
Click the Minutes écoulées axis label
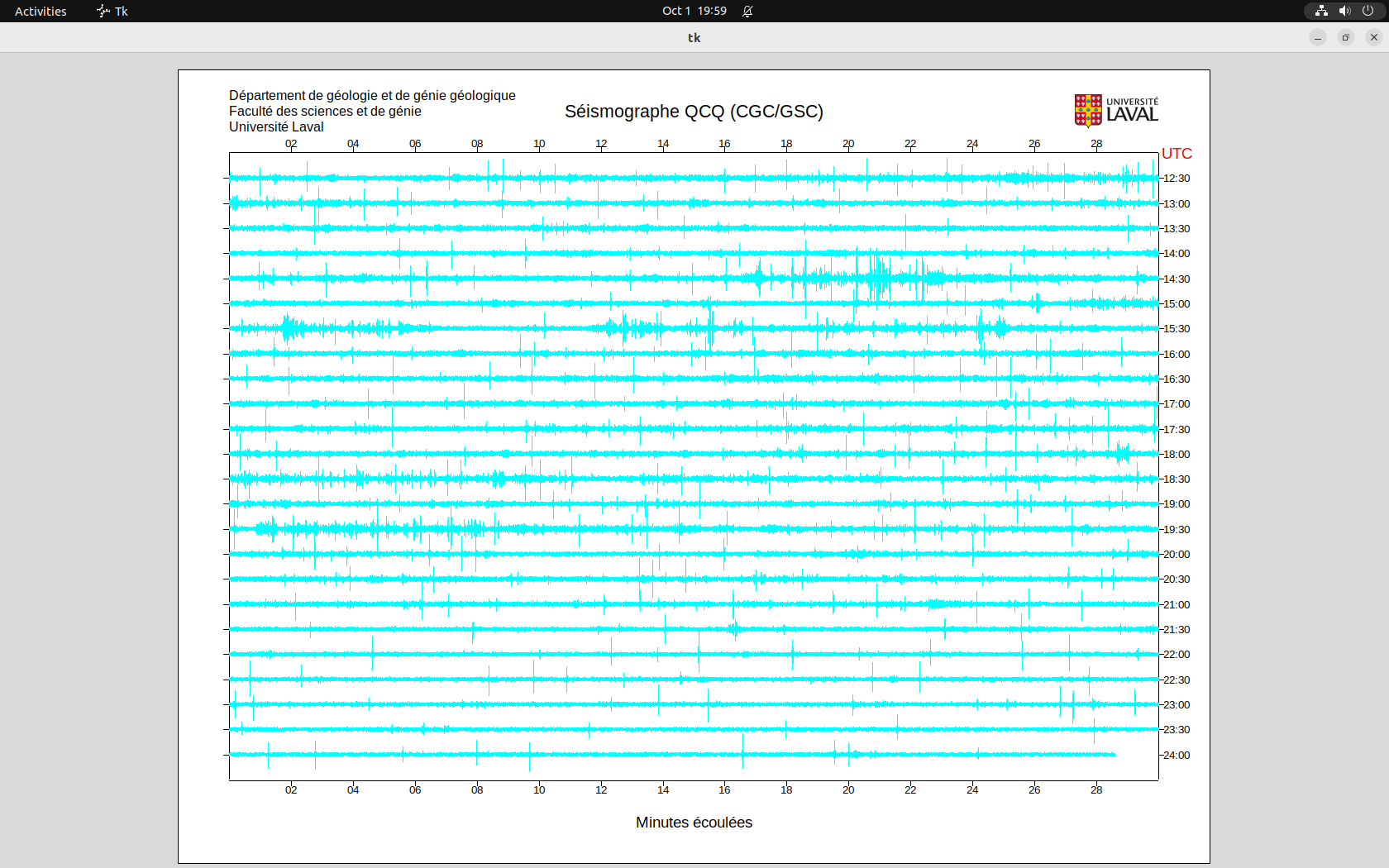pyautogui.click(x=694, y=823)
